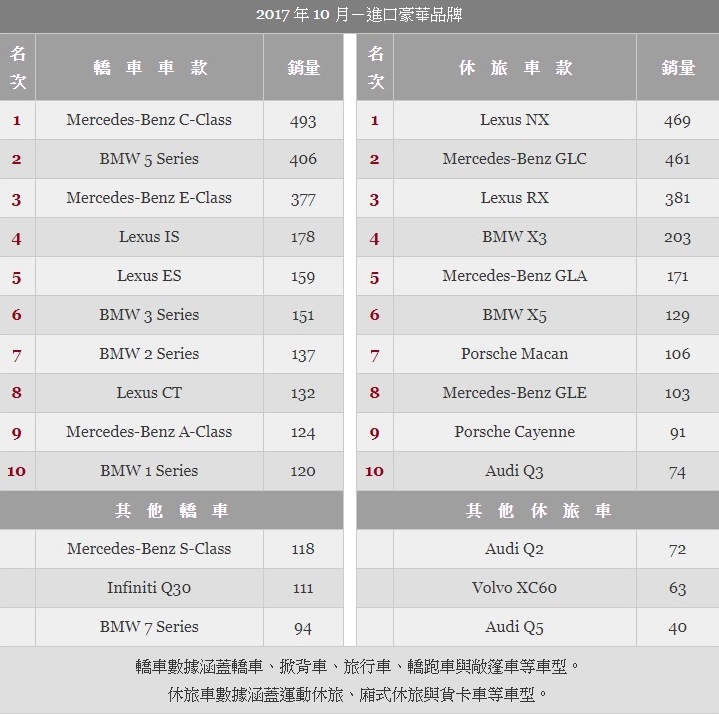Select the Audi Q5 row
The image size is (719, 714).
(537, 627)
